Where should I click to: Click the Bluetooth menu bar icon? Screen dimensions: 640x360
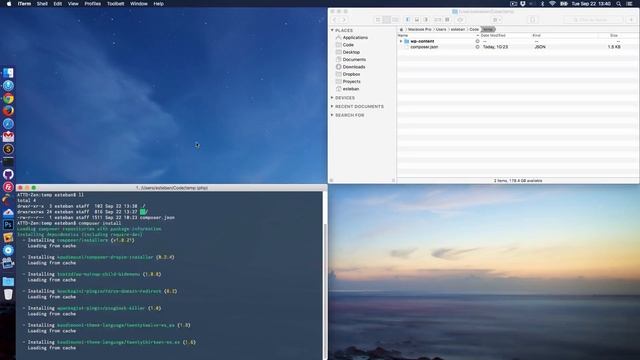(x=542, y=4)
